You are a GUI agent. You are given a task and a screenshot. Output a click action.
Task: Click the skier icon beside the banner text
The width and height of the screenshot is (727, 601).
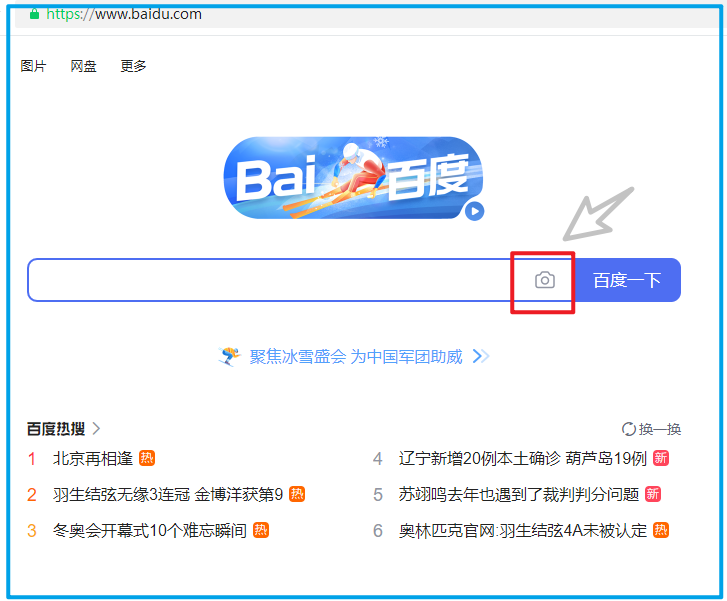click(230, 357)
